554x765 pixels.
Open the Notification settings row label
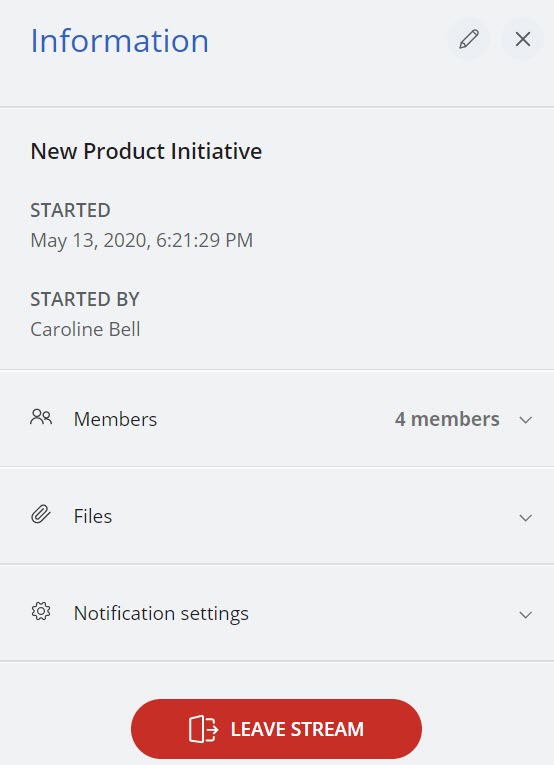[161, 614]
